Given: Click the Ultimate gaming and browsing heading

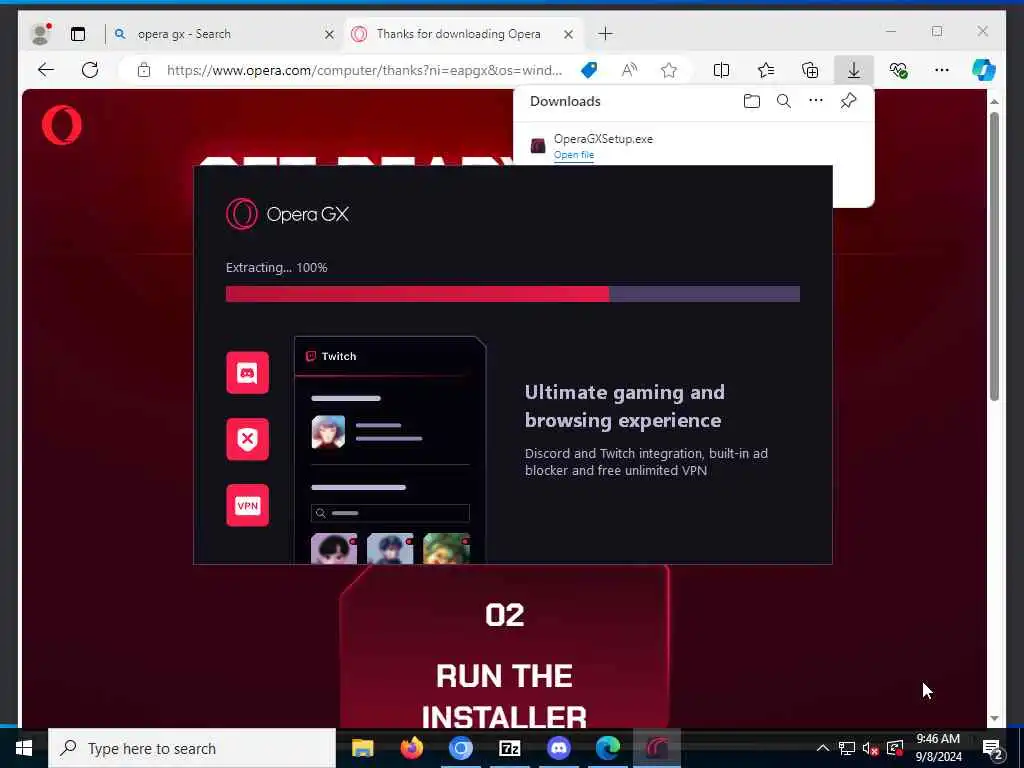Looking at the screenshot, I should tap(625, 406).
